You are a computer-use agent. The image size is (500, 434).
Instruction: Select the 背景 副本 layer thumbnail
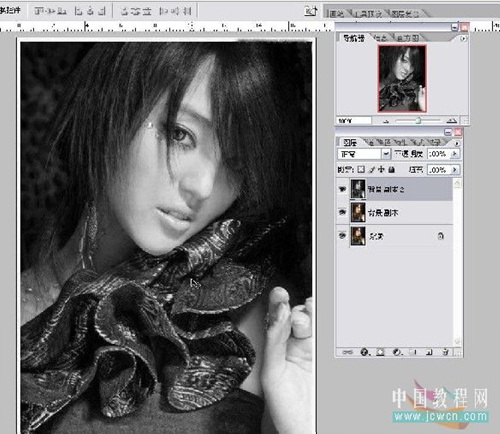[358, 212]
